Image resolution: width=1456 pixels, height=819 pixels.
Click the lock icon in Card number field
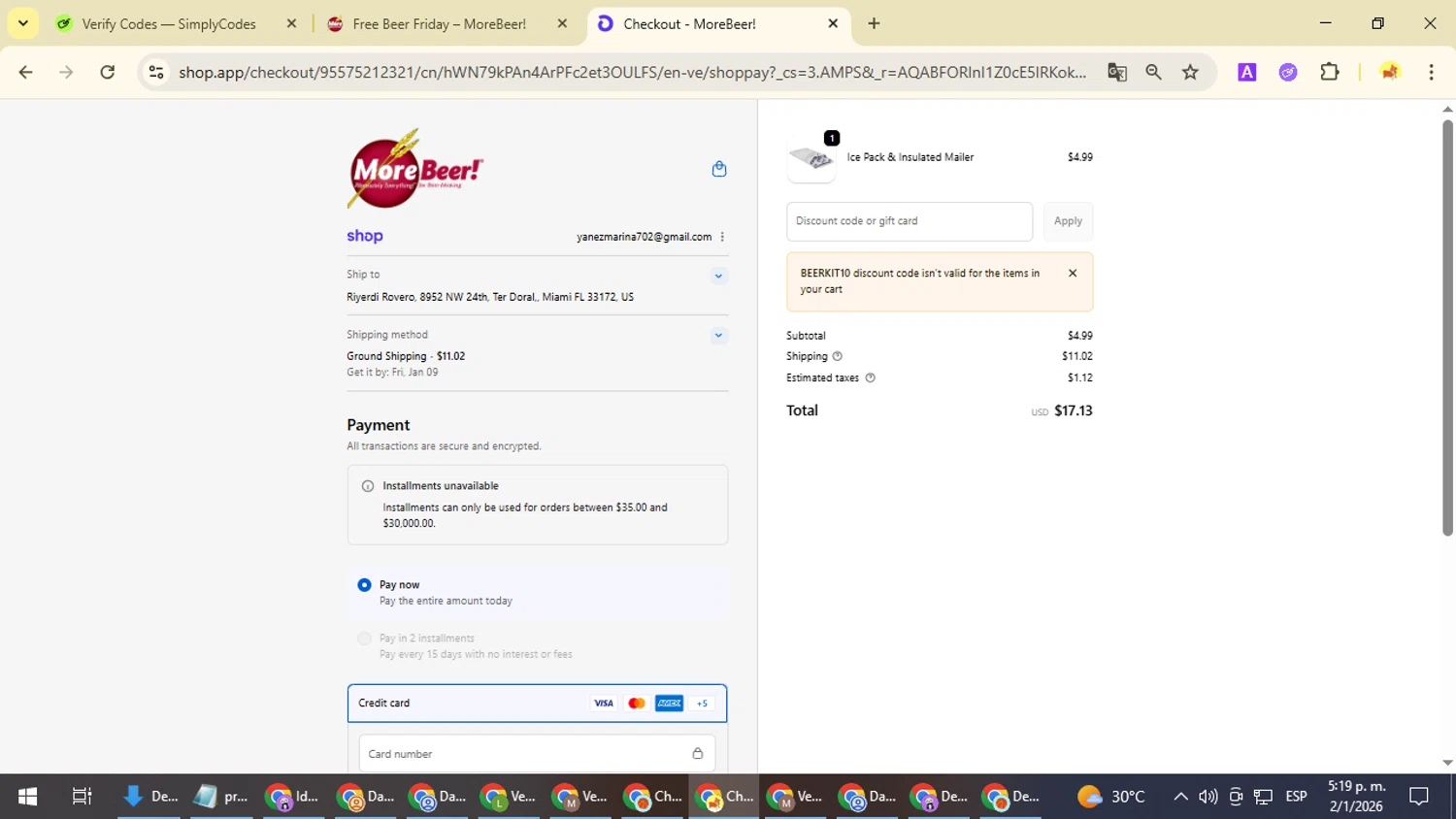(x=697, y=754)
